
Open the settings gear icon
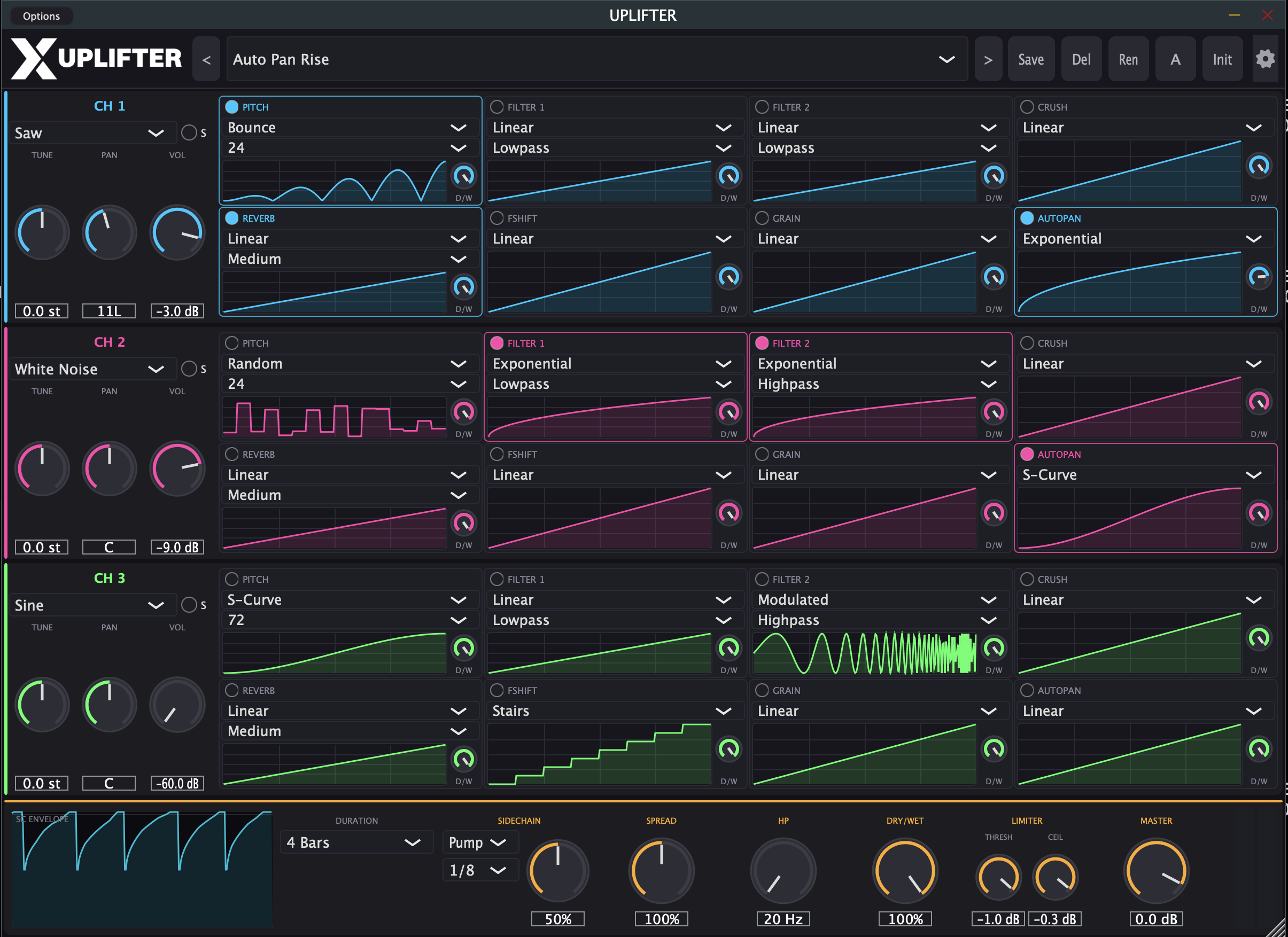[1264, 59]
